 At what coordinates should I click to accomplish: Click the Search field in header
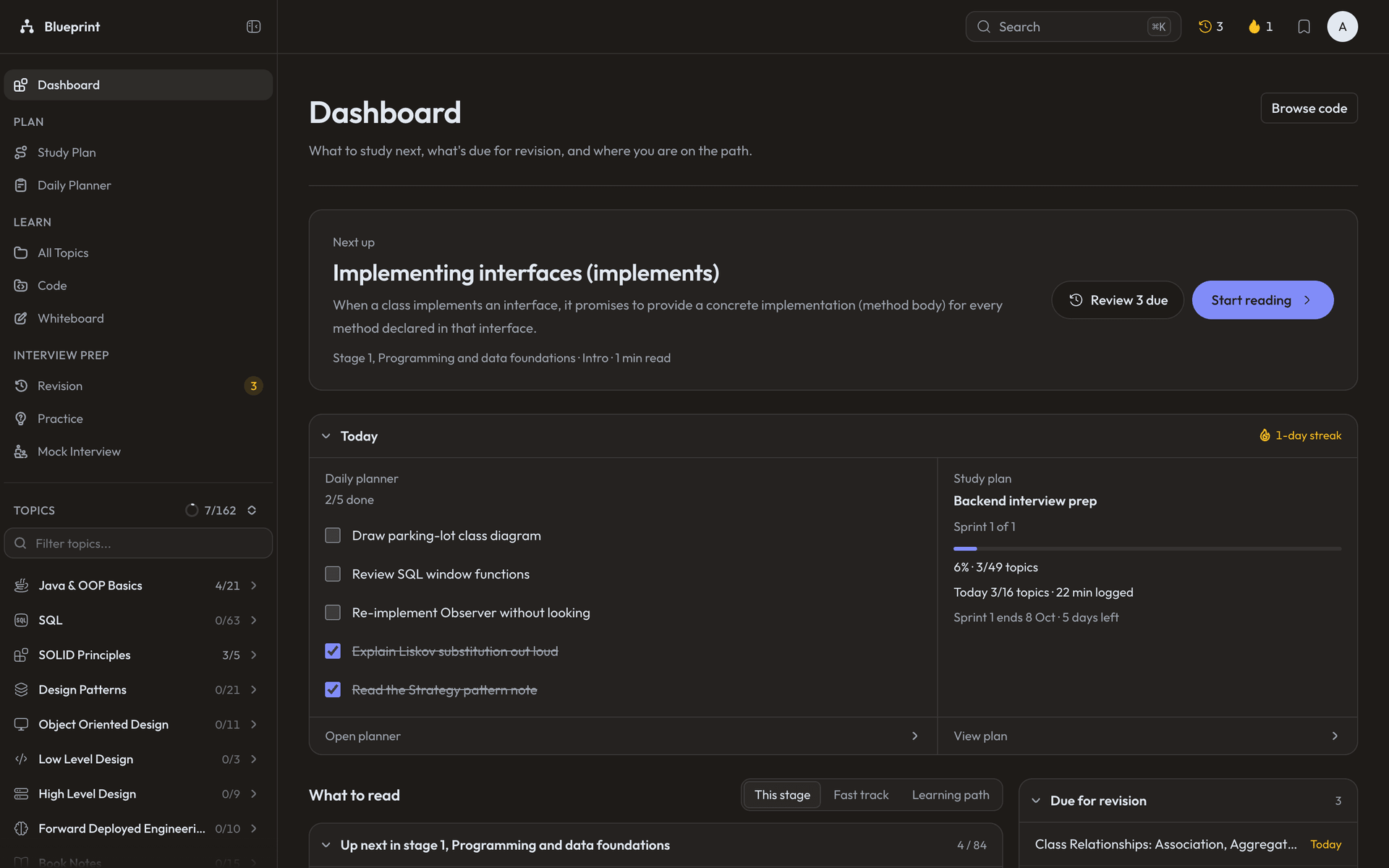pyautogui.click(x=1073, y=27)
